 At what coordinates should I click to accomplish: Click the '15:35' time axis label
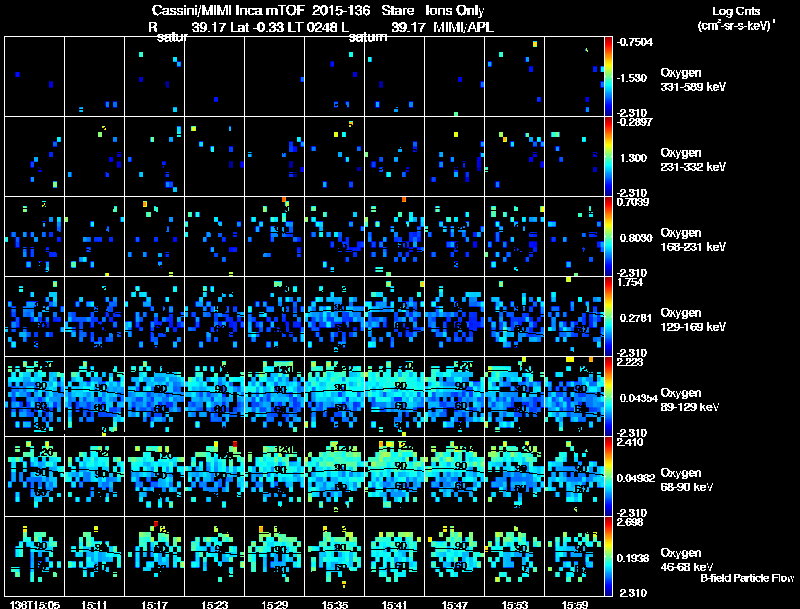(335, 604)
